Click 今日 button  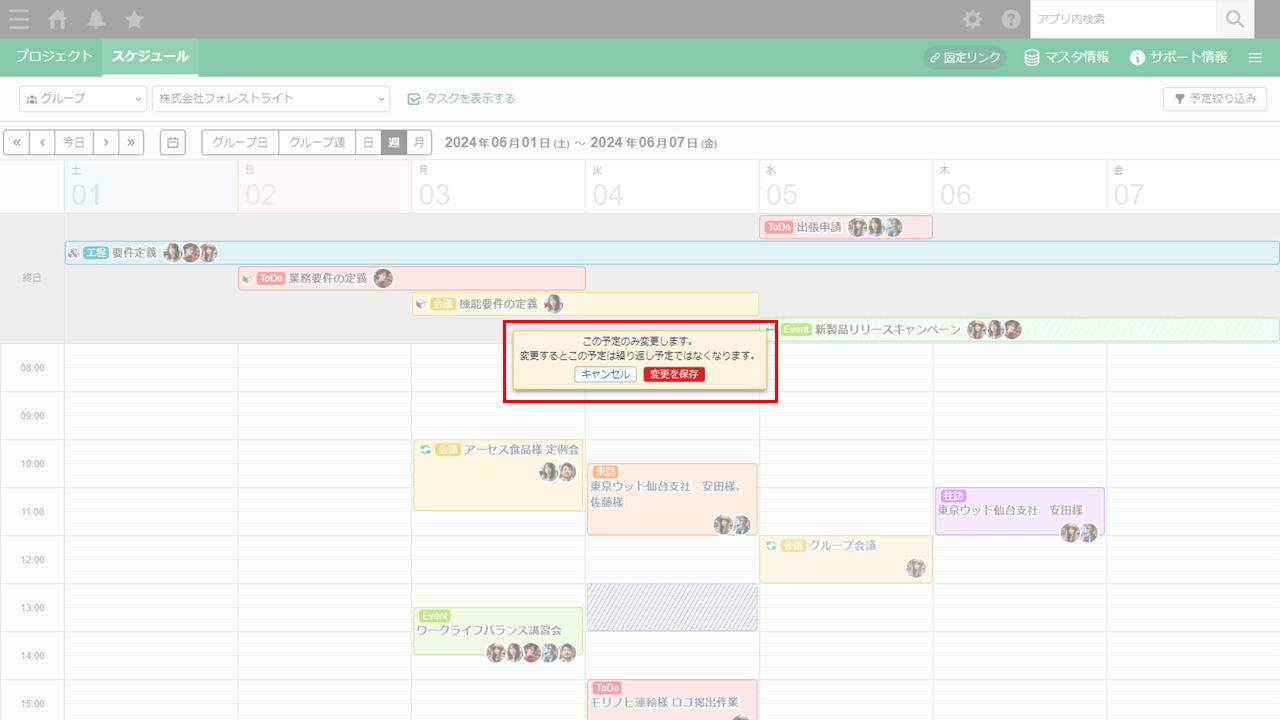point(74,142)
